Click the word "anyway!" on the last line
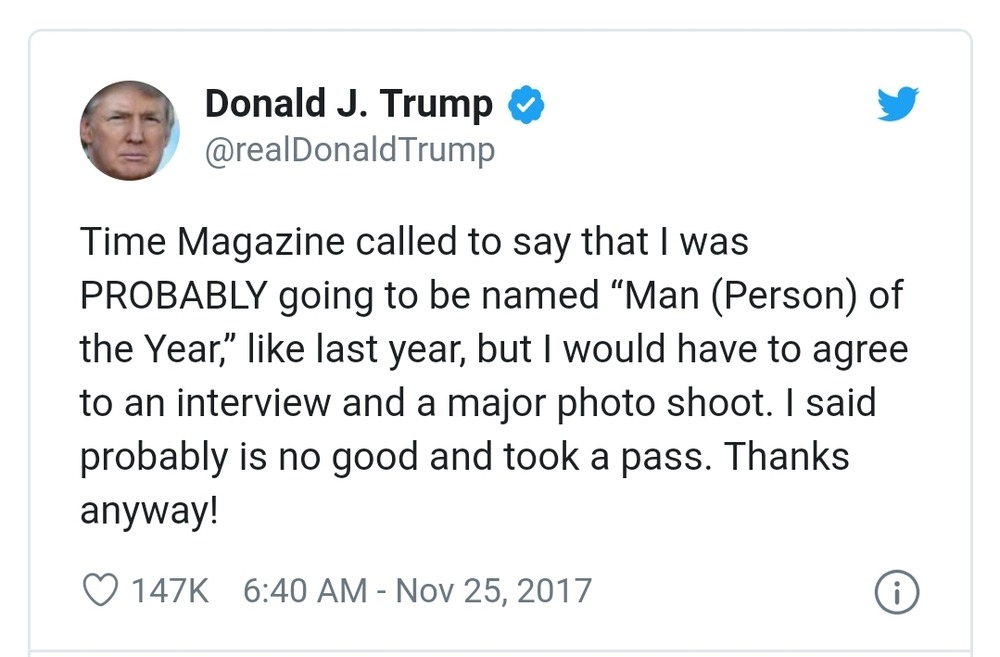The width and height of the screenshot is (1000, 657). coord(148,510)
